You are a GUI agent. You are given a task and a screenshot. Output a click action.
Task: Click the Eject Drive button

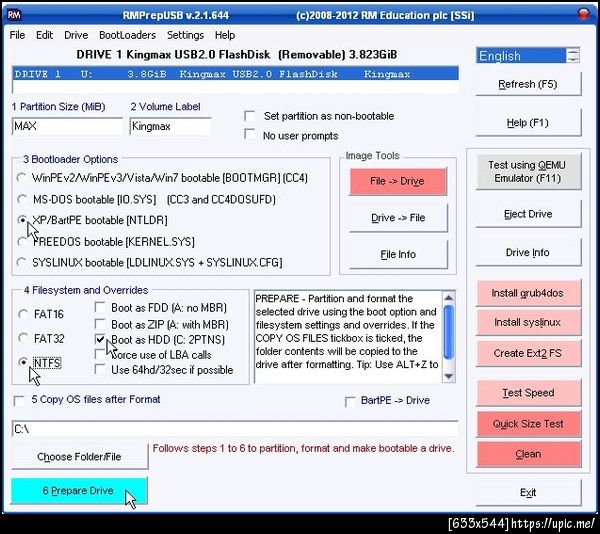528,214
